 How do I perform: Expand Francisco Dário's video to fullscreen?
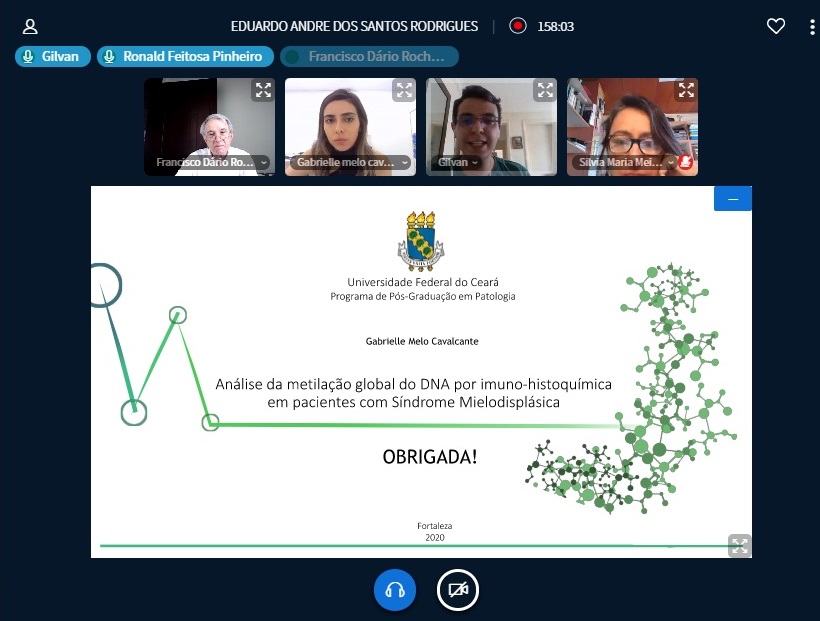262,90
